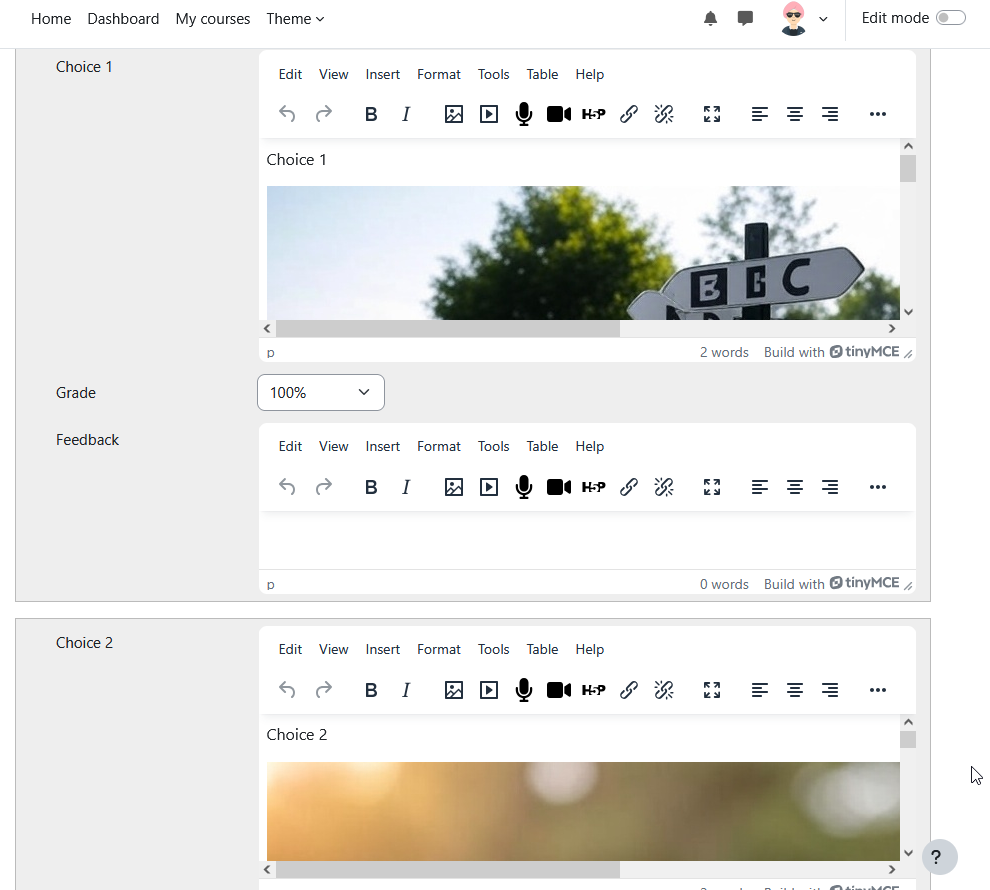
Task: Click Italic in the Choice 2 editor
Action: [x=406, y=690]
